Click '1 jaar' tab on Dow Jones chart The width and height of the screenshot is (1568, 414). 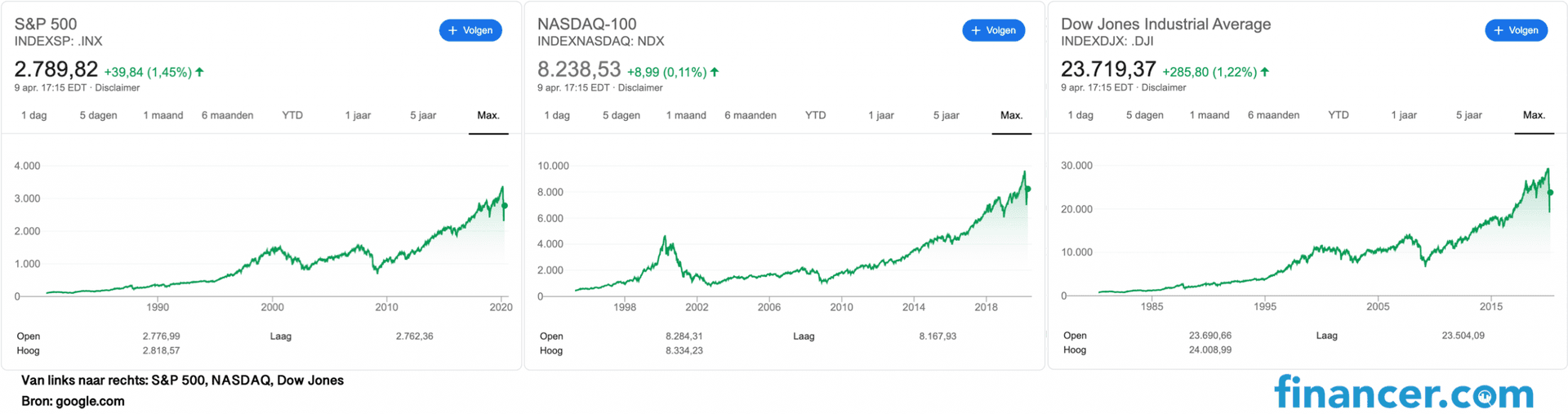[x=1404, y=115]
